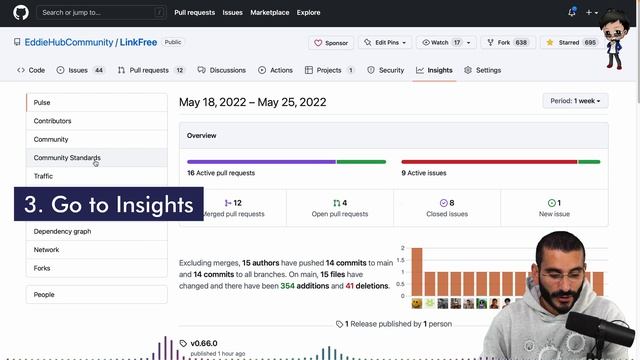Open EddieHubCommunity organization link
Image resolution: width=640 pixels, height=360 pixels.
click(x=69, y=42)
